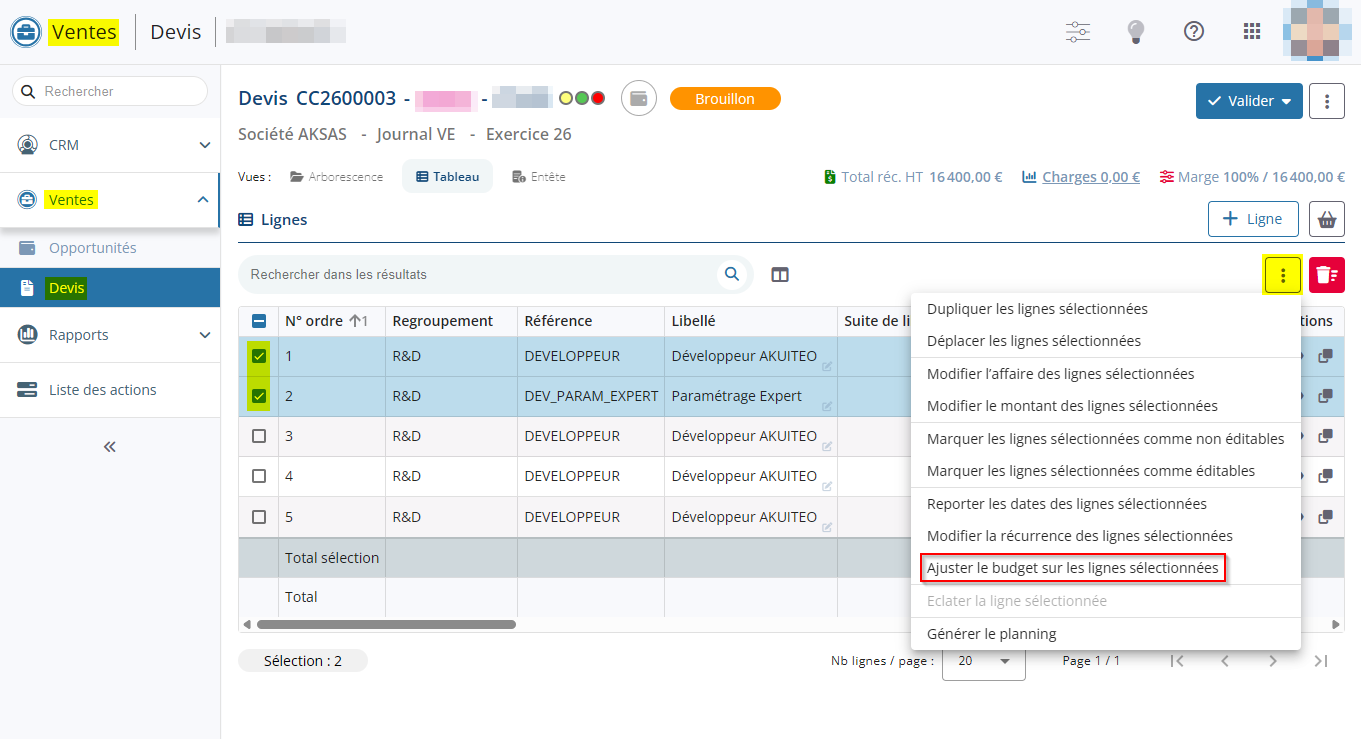Check the checkbox for line 3

click(x=259, y=436)
